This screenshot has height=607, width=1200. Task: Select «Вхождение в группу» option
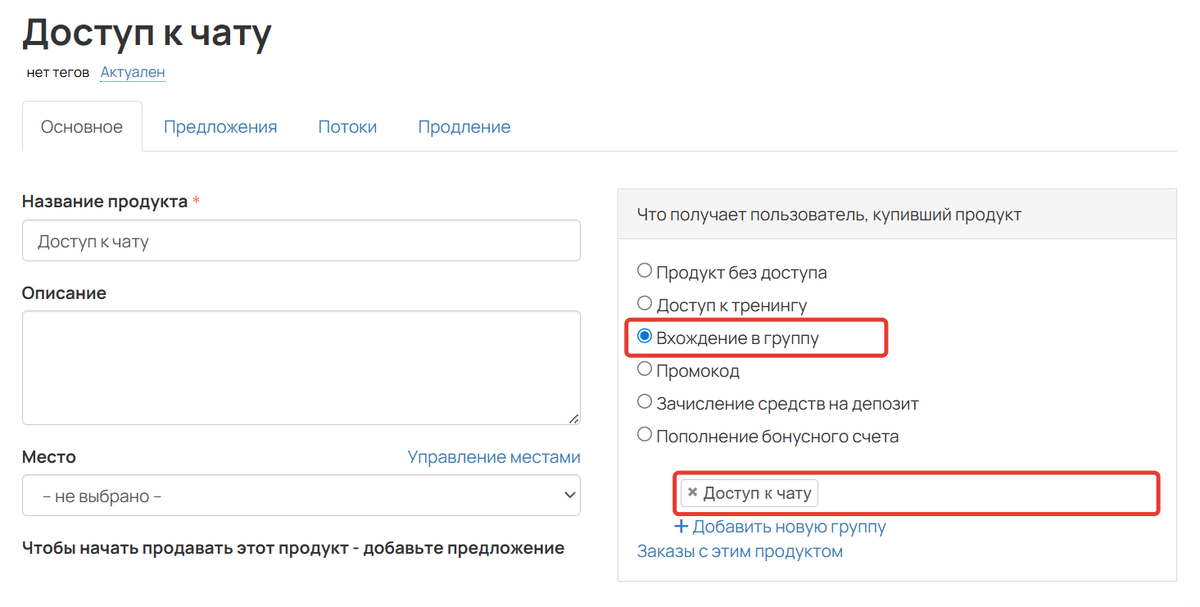[644, 337]
